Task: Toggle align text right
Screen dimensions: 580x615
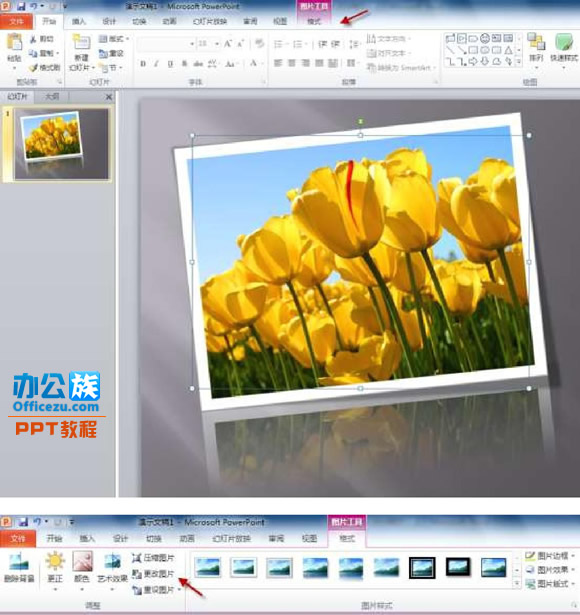Action: (305, 63)
